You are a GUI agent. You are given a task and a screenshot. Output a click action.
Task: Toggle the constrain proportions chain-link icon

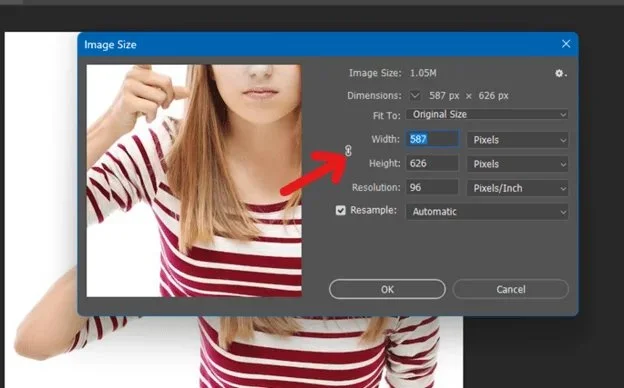[348, 151]
